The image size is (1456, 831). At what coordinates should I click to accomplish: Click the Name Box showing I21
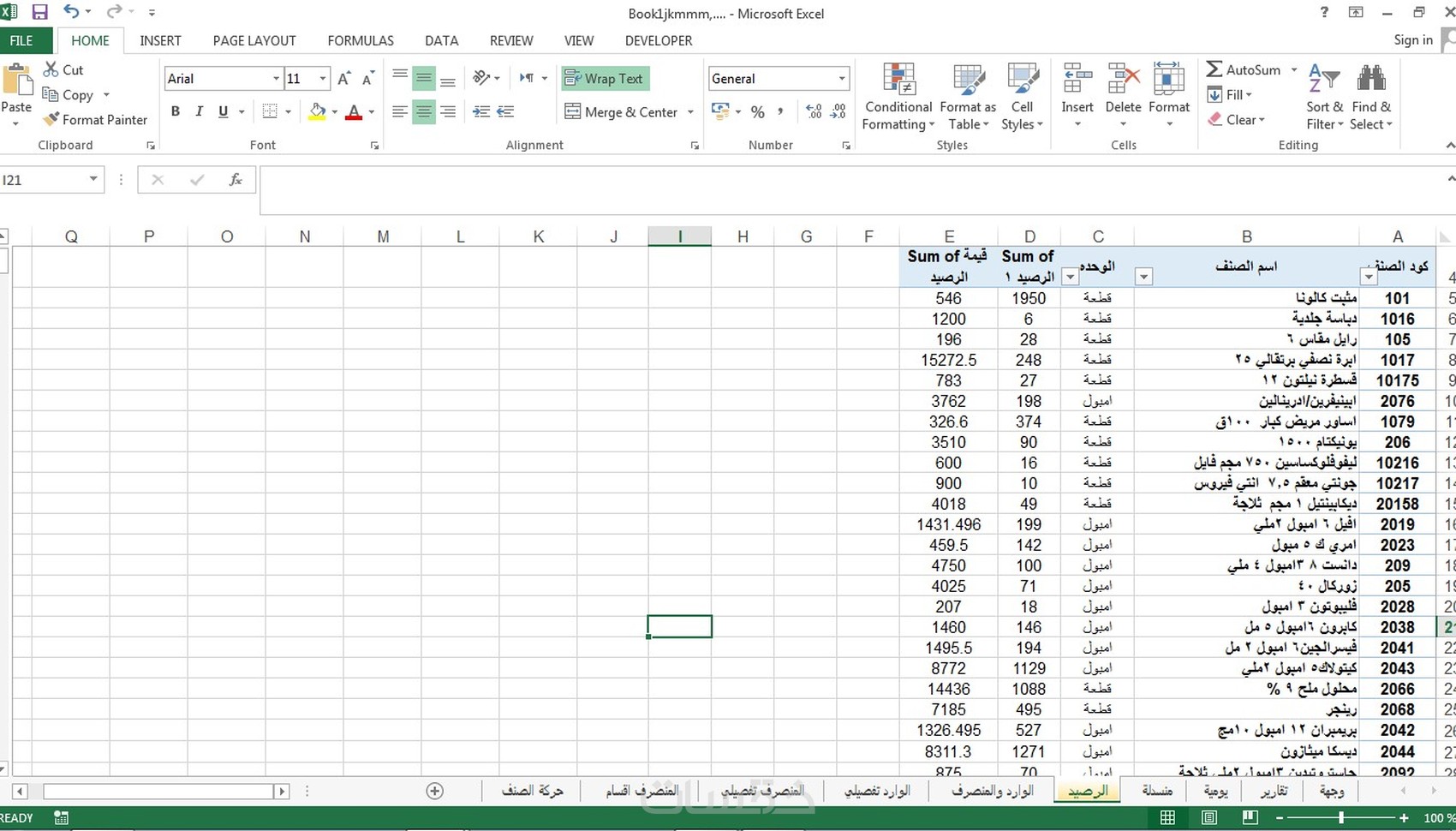coord(43,180)
